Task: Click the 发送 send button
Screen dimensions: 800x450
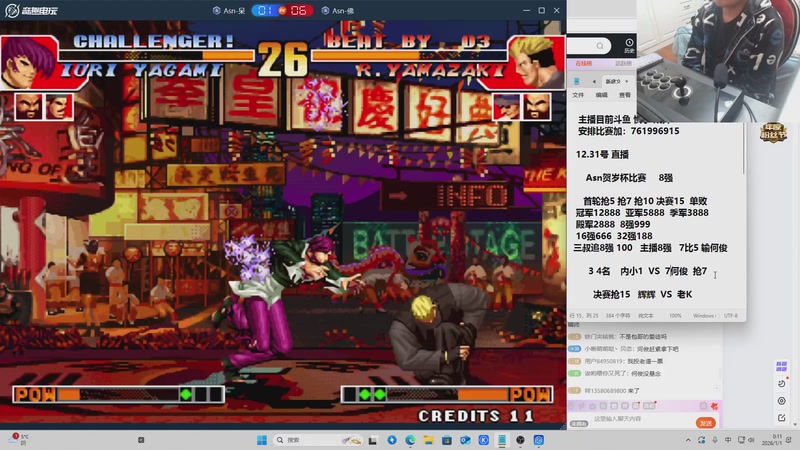Action: click(x=706, y=423)
